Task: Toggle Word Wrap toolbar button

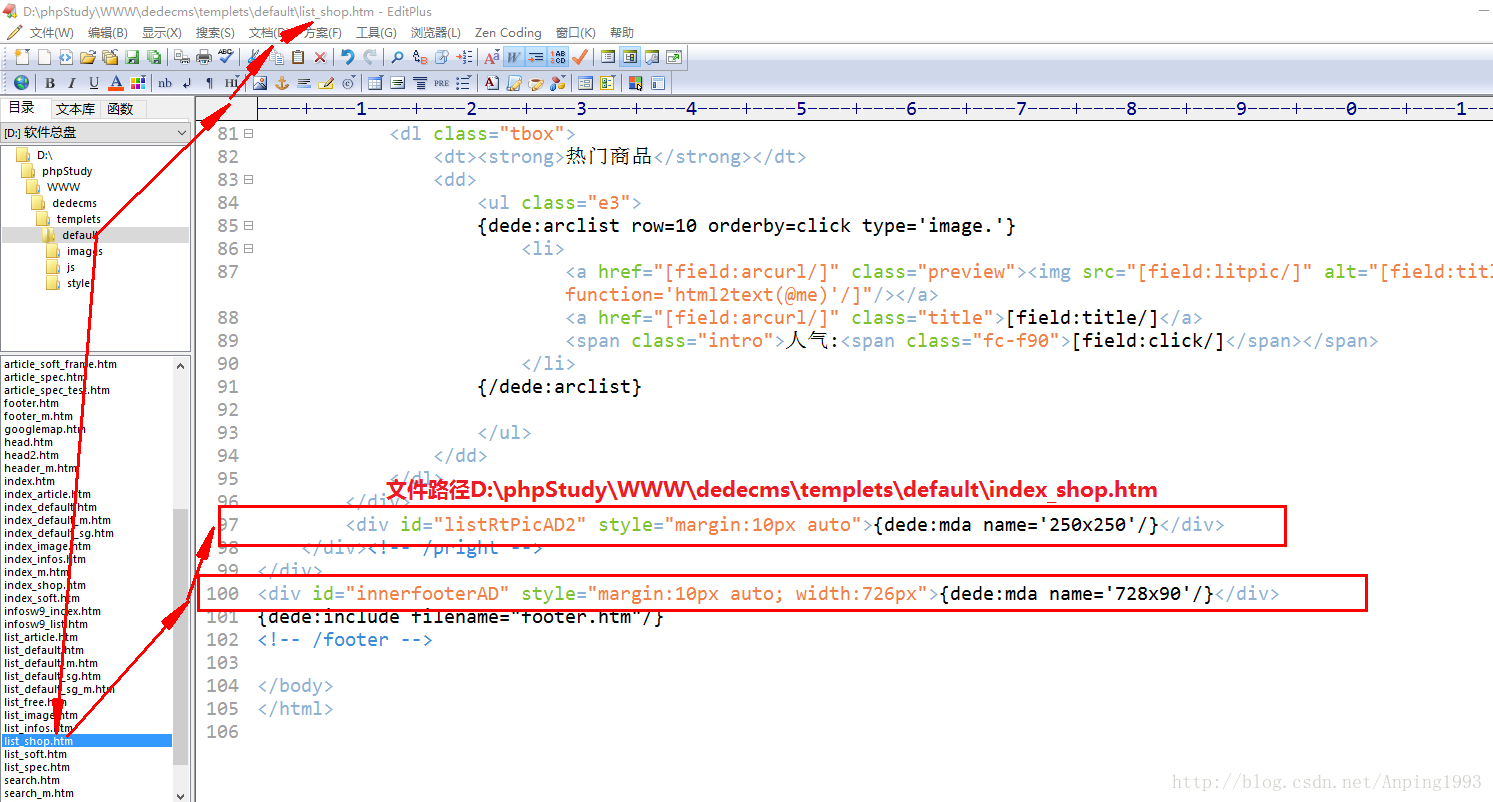Action: coord(514,57)
